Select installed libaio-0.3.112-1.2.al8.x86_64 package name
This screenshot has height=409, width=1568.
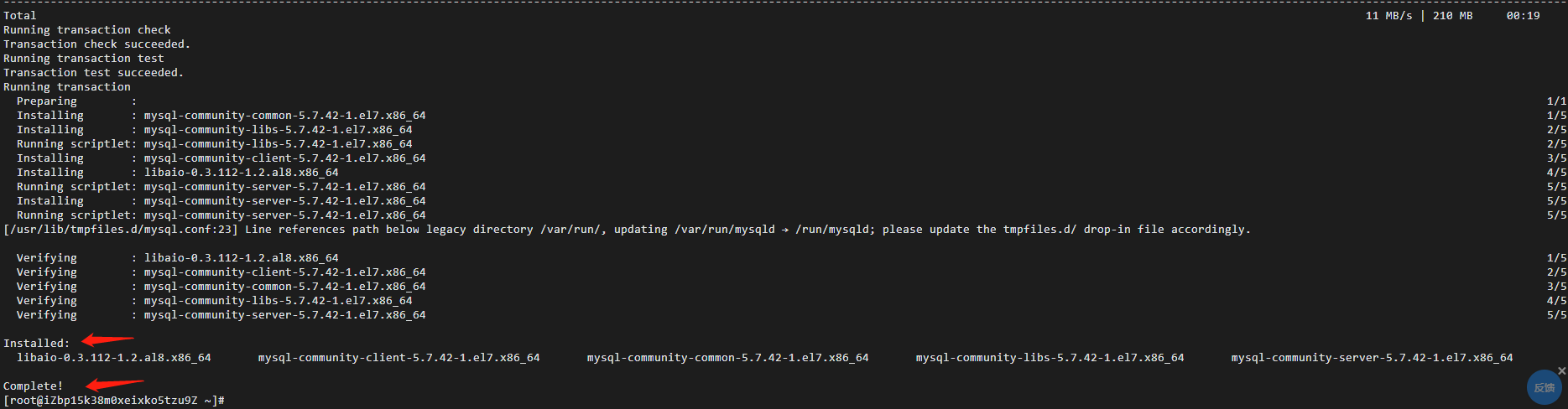click(114, 358)
